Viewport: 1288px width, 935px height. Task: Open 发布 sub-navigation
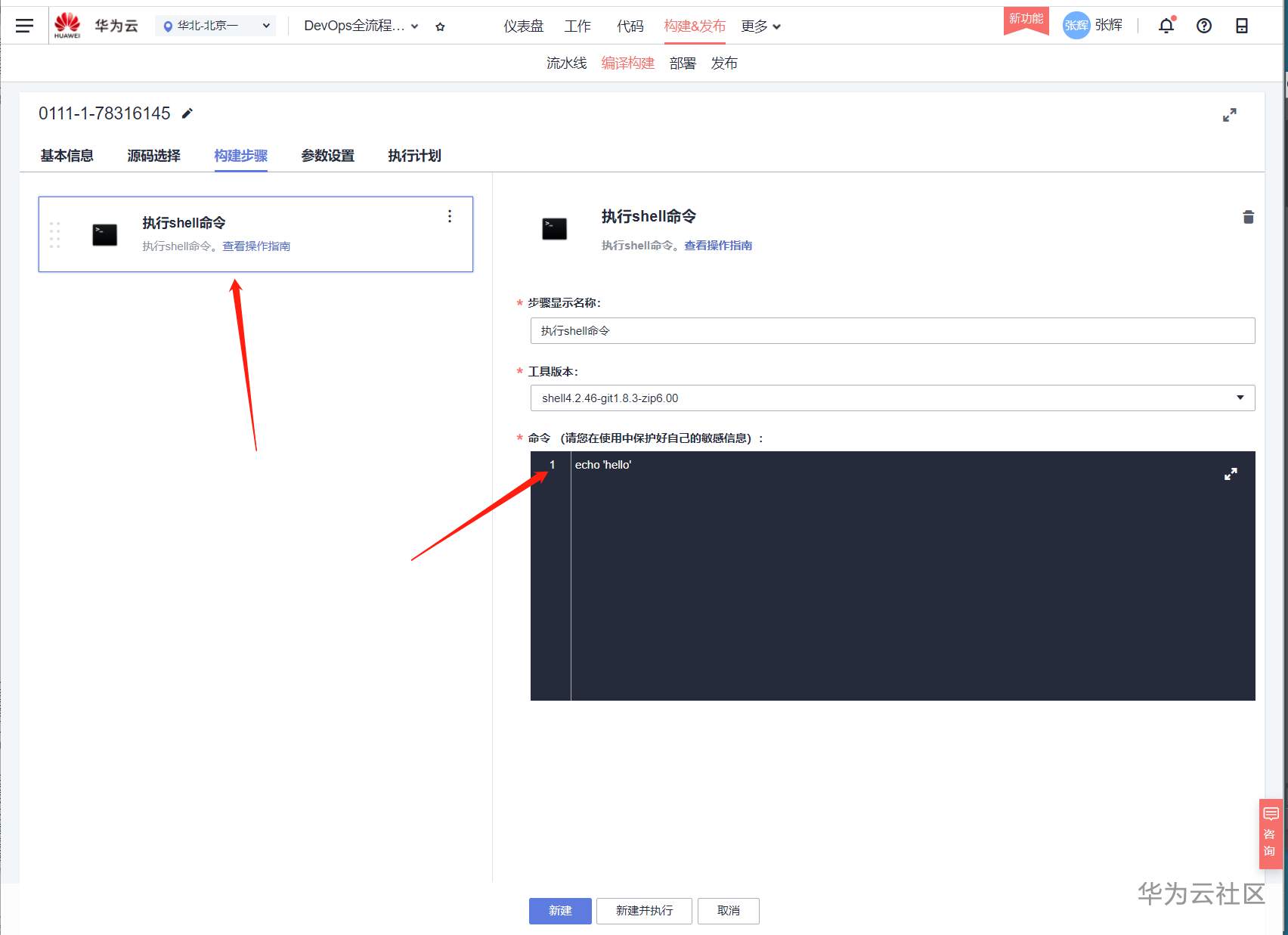pos(724,63)
